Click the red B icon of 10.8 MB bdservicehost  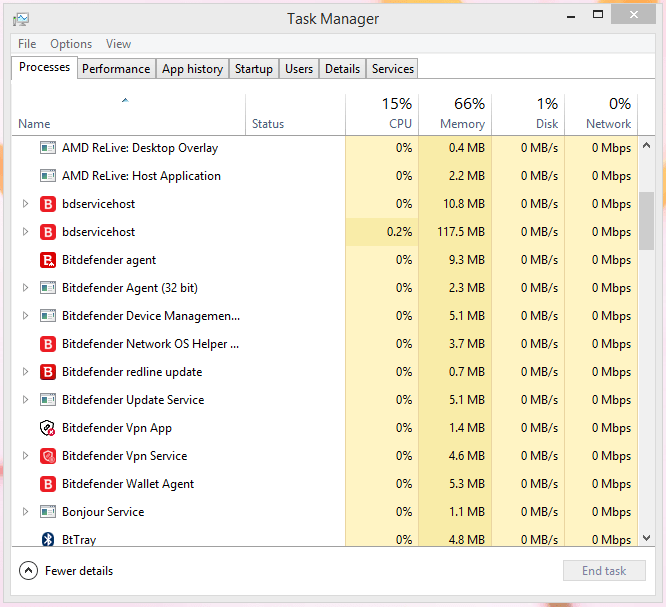(48, 204)
